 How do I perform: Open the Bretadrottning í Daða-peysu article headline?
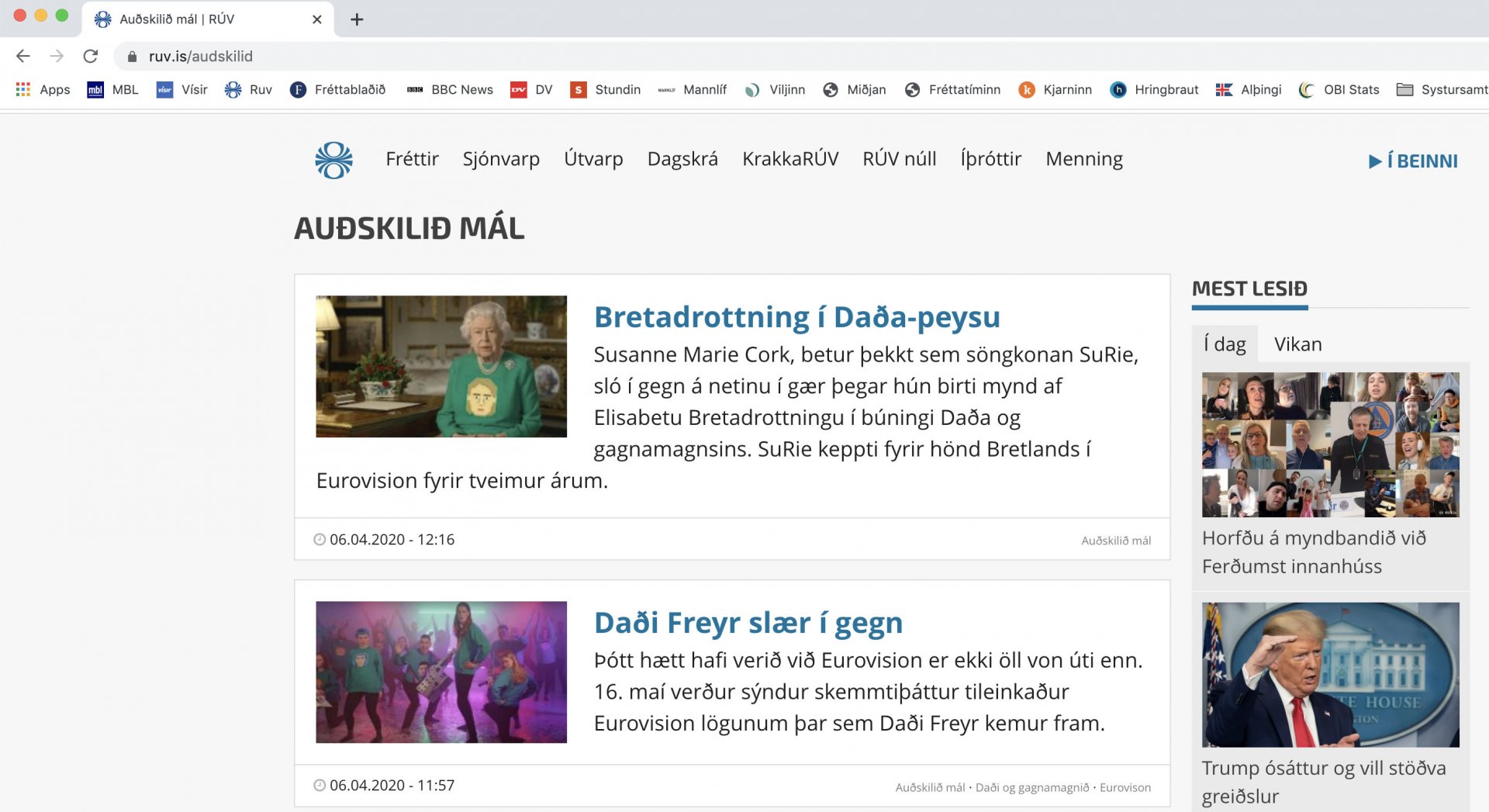(796, 316)
